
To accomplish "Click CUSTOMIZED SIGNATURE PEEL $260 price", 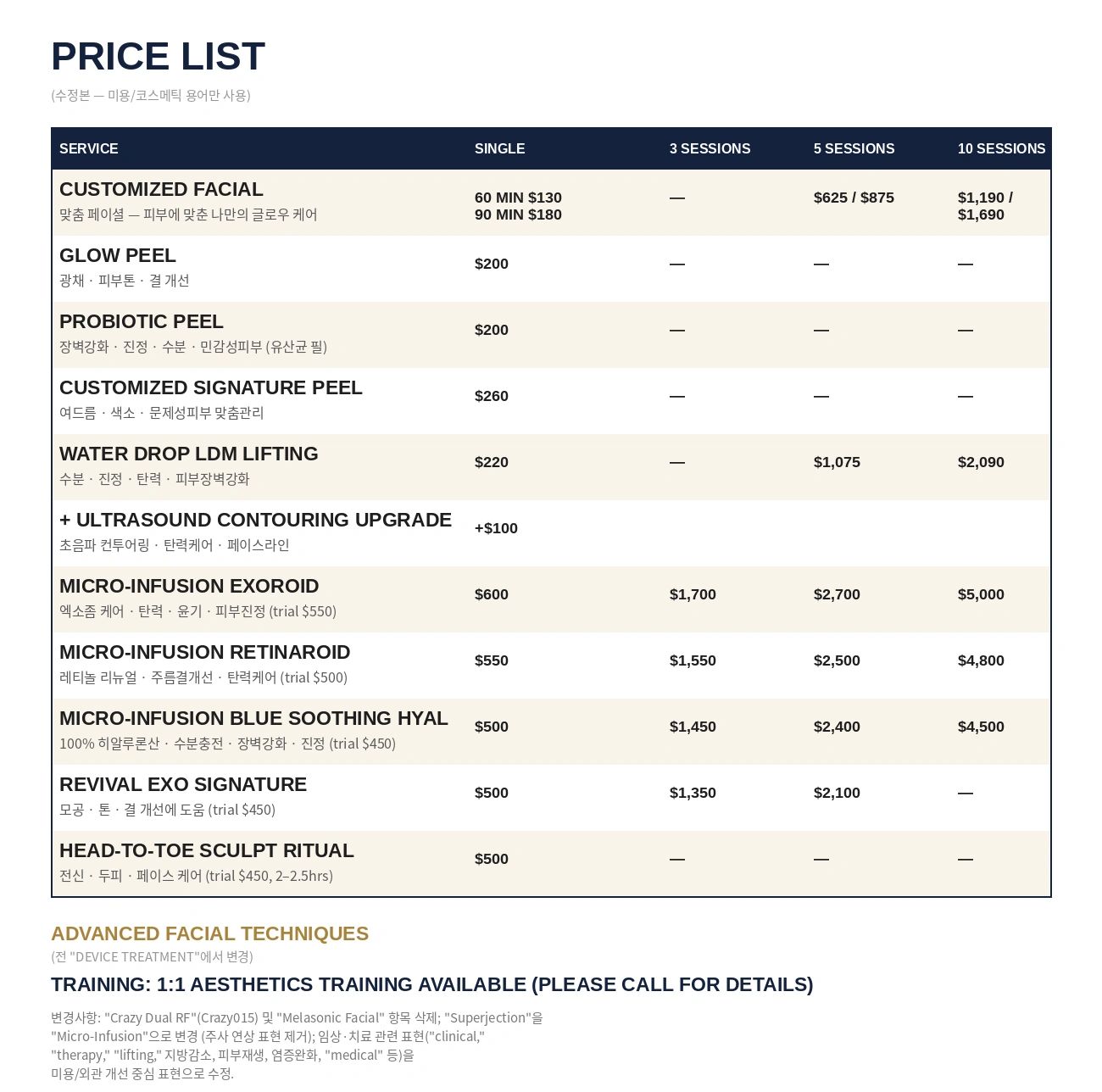I will click(x=492, y=396).
